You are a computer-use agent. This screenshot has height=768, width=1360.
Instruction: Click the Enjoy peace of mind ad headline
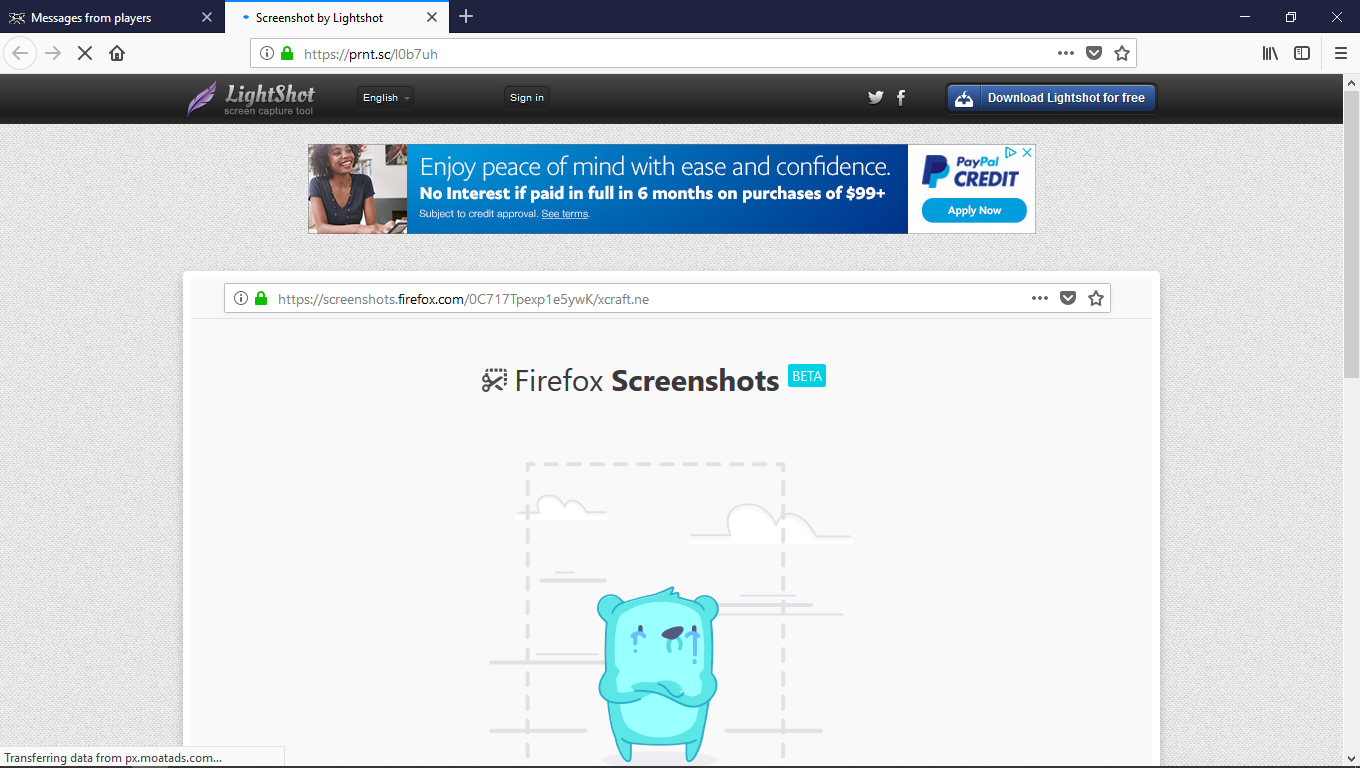coord(655,166)
